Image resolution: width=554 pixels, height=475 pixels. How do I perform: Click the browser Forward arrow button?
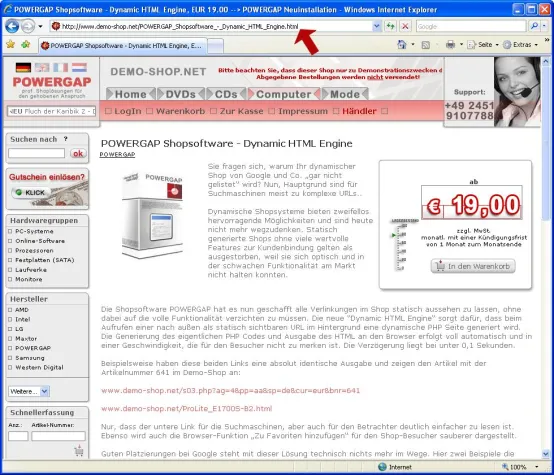click(x=28, y=26)
